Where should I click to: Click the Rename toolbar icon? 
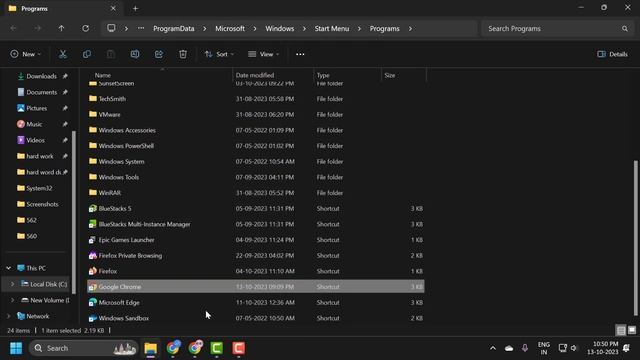tap(135, 54)
